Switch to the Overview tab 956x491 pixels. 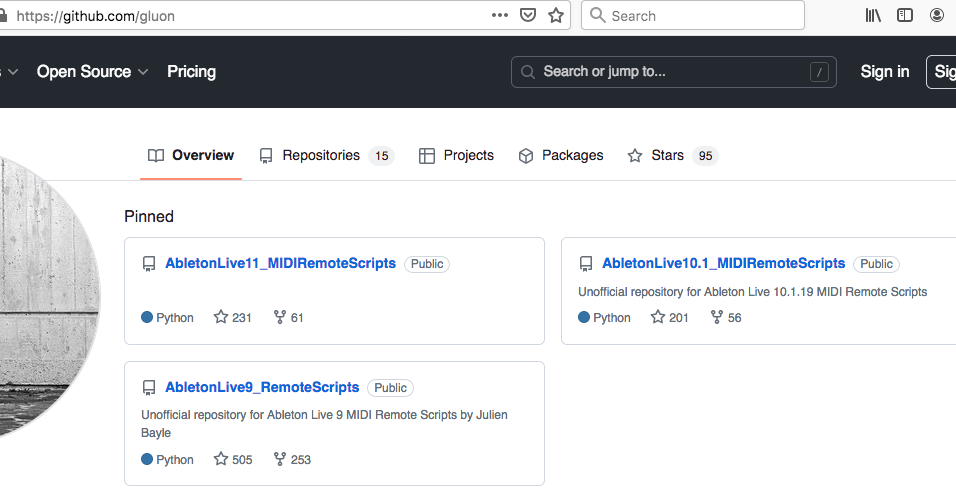(x=191, y=156)
